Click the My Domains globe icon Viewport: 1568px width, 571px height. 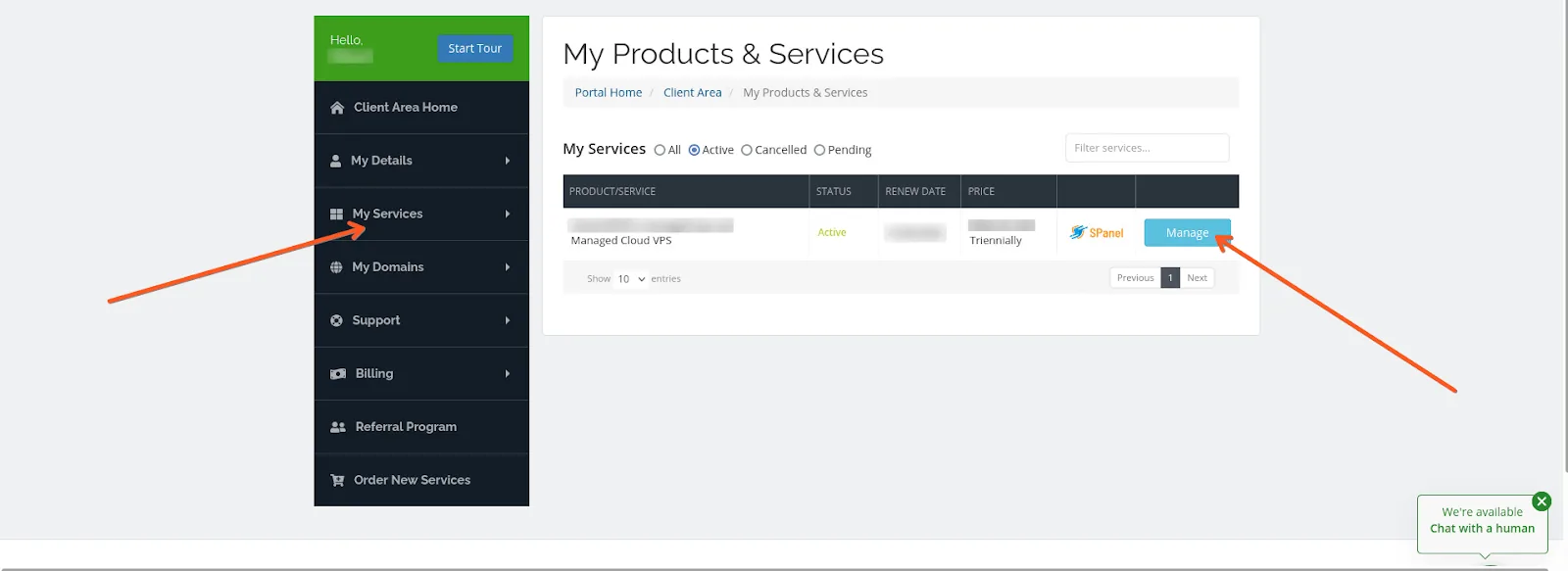(337, 267)
